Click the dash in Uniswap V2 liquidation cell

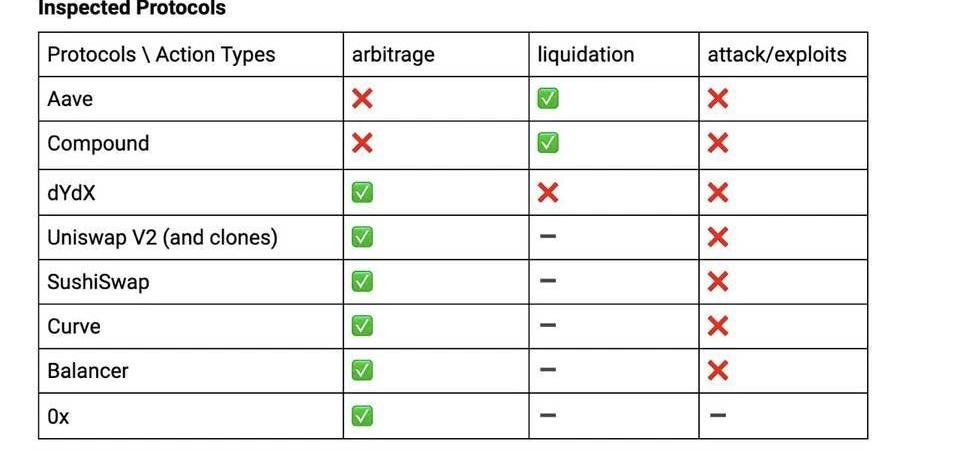click(x=548, y=236)
